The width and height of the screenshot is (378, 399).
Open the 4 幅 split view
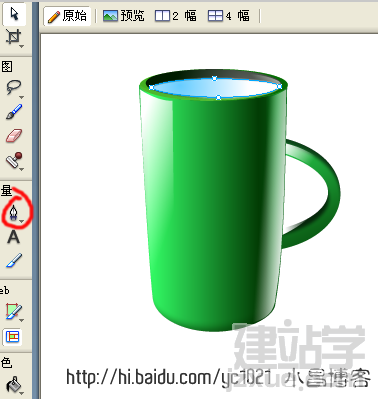click(x=229, y=16)
